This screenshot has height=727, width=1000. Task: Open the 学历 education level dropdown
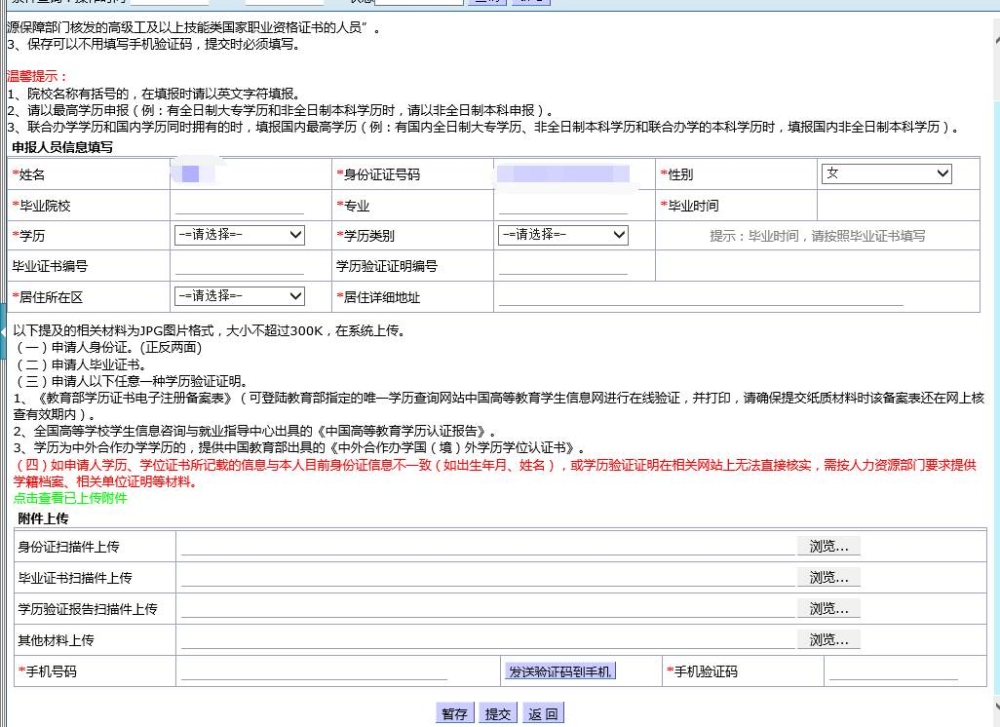pyautogui.click(x=239, y=235)
